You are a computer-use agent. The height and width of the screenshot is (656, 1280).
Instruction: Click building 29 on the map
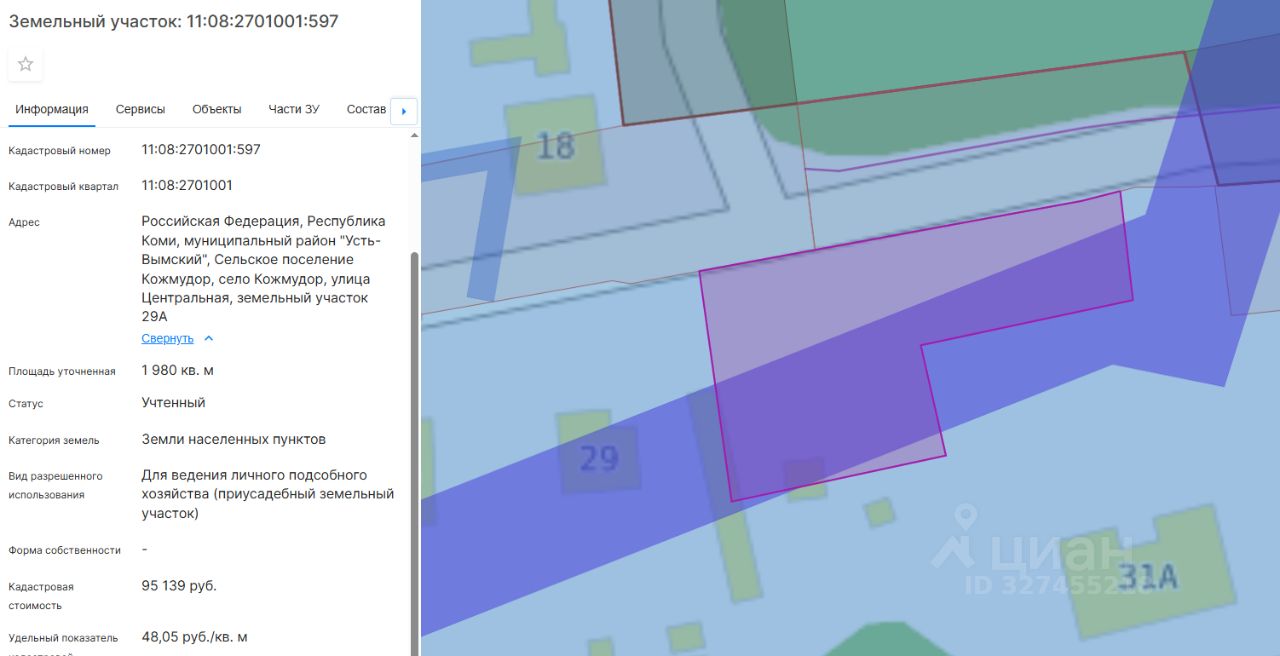pyautogui.click(x=599, y=458)
